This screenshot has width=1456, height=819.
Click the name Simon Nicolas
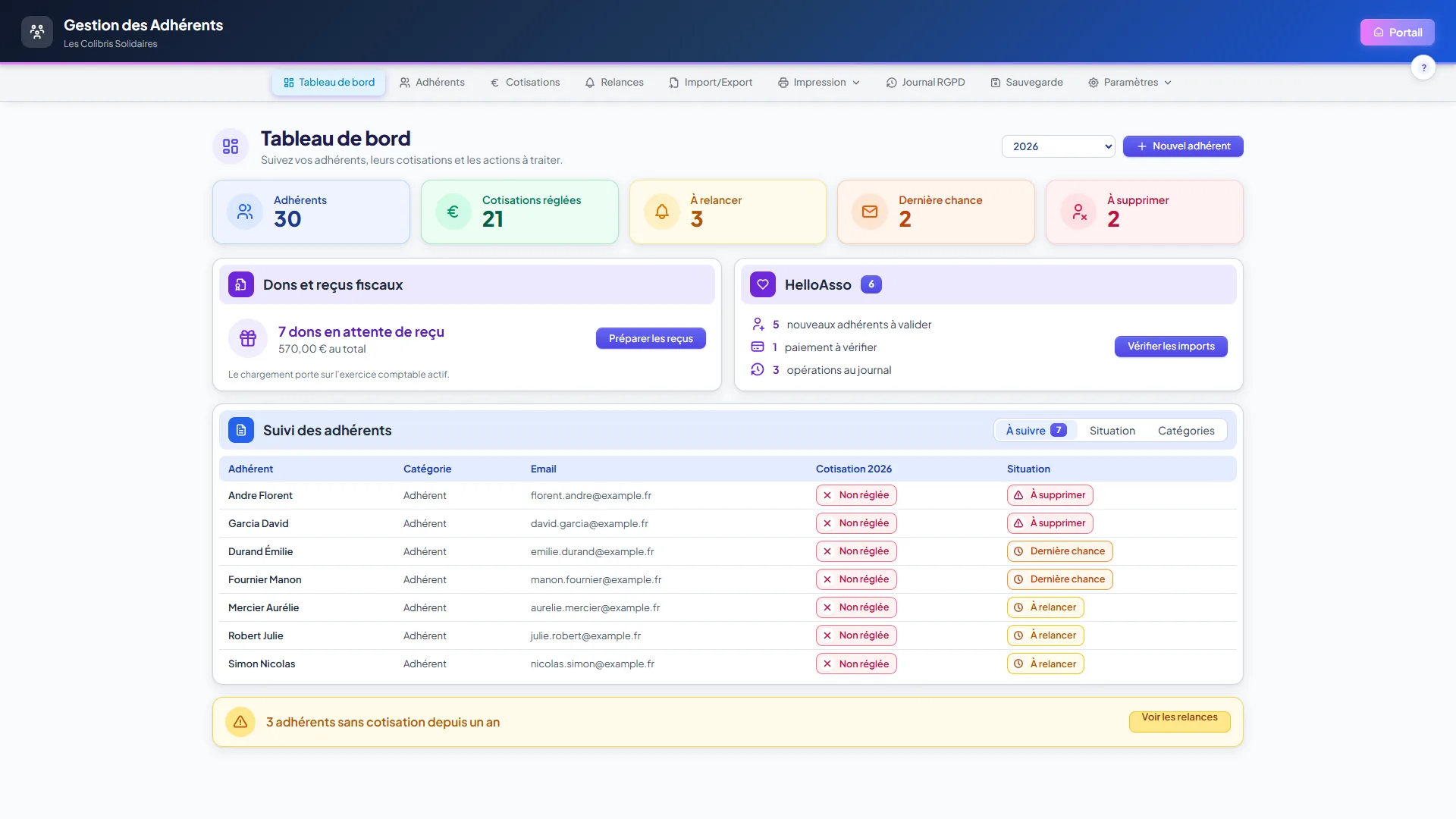pyautogui.click(x=262, y=664)
